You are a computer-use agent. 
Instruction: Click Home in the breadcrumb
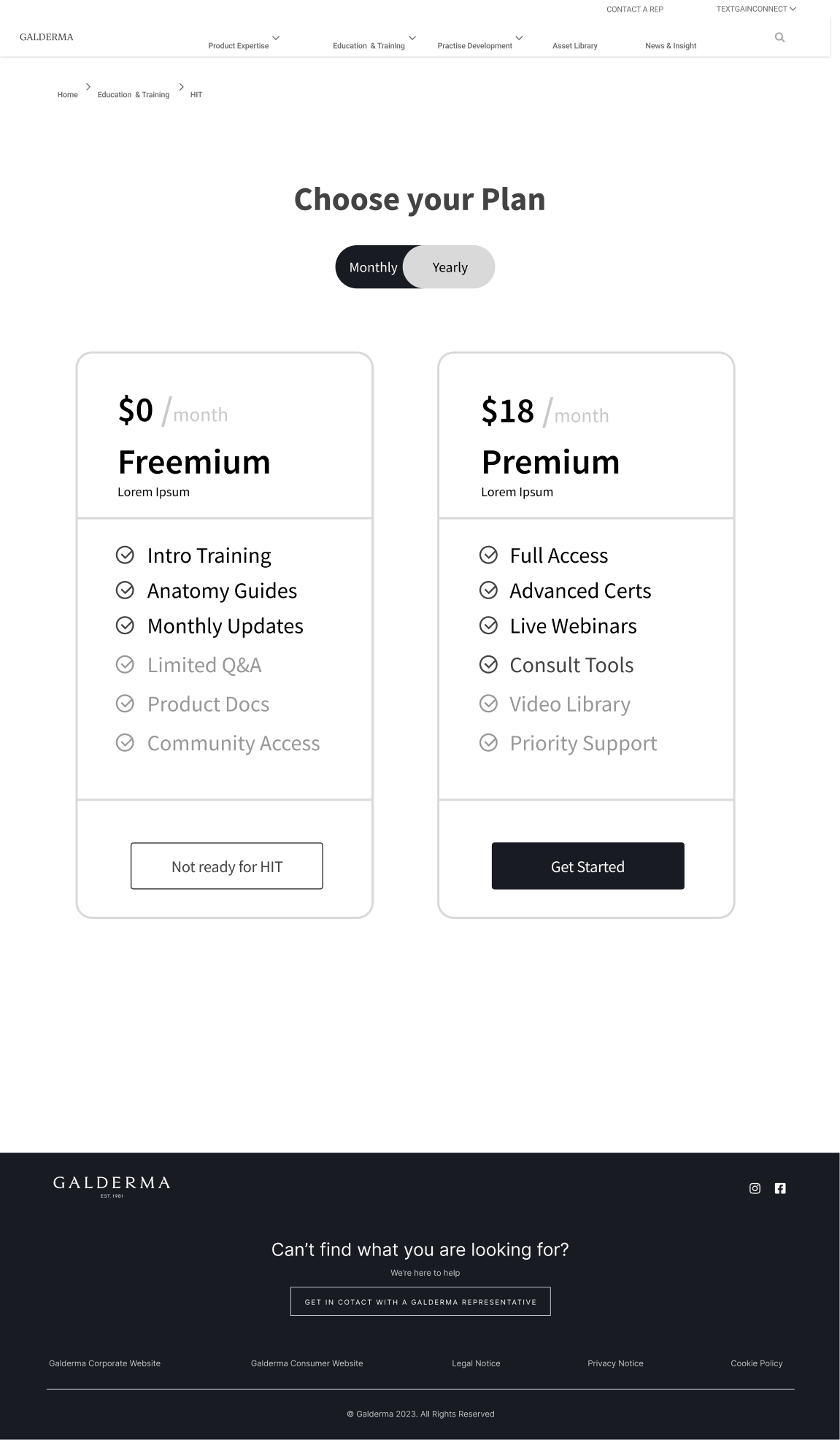[x=67, y=95]
